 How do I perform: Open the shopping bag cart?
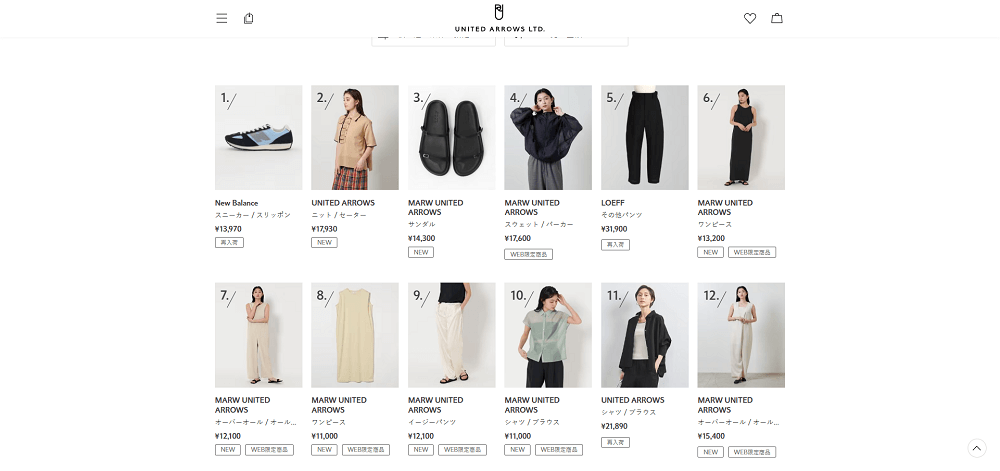point(777,18)
